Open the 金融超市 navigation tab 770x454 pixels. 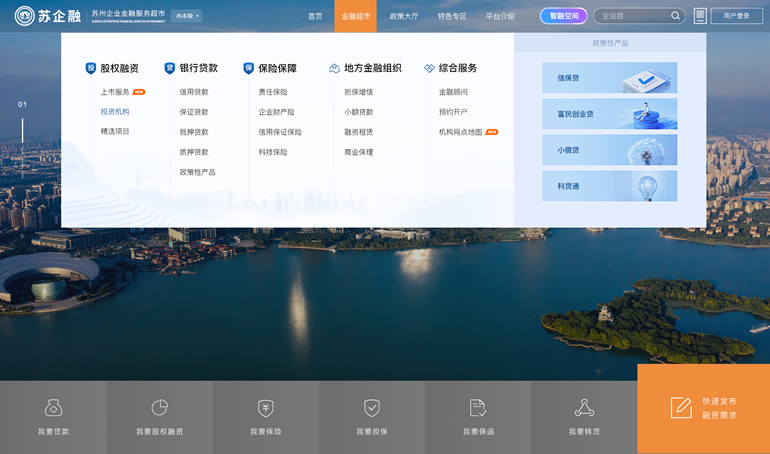click(x=355, y=16)
